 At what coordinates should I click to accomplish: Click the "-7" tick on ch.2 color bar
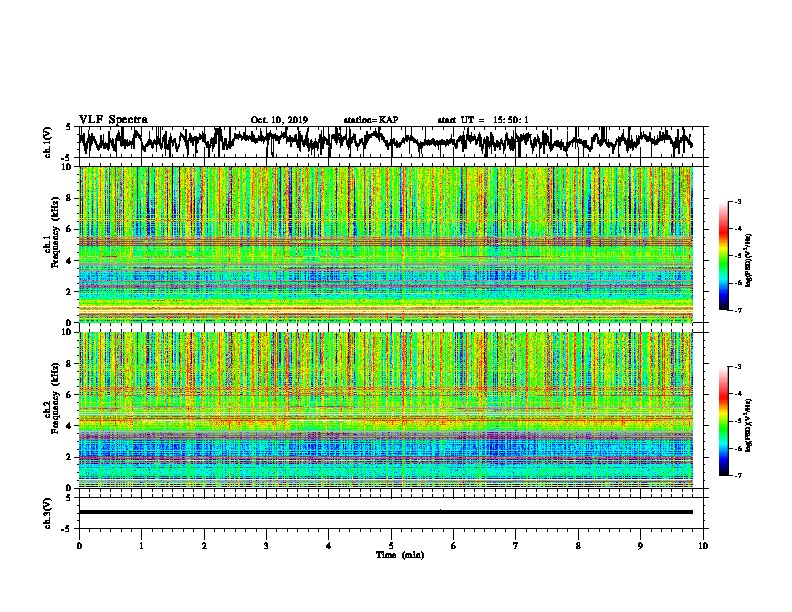point(737,475)
